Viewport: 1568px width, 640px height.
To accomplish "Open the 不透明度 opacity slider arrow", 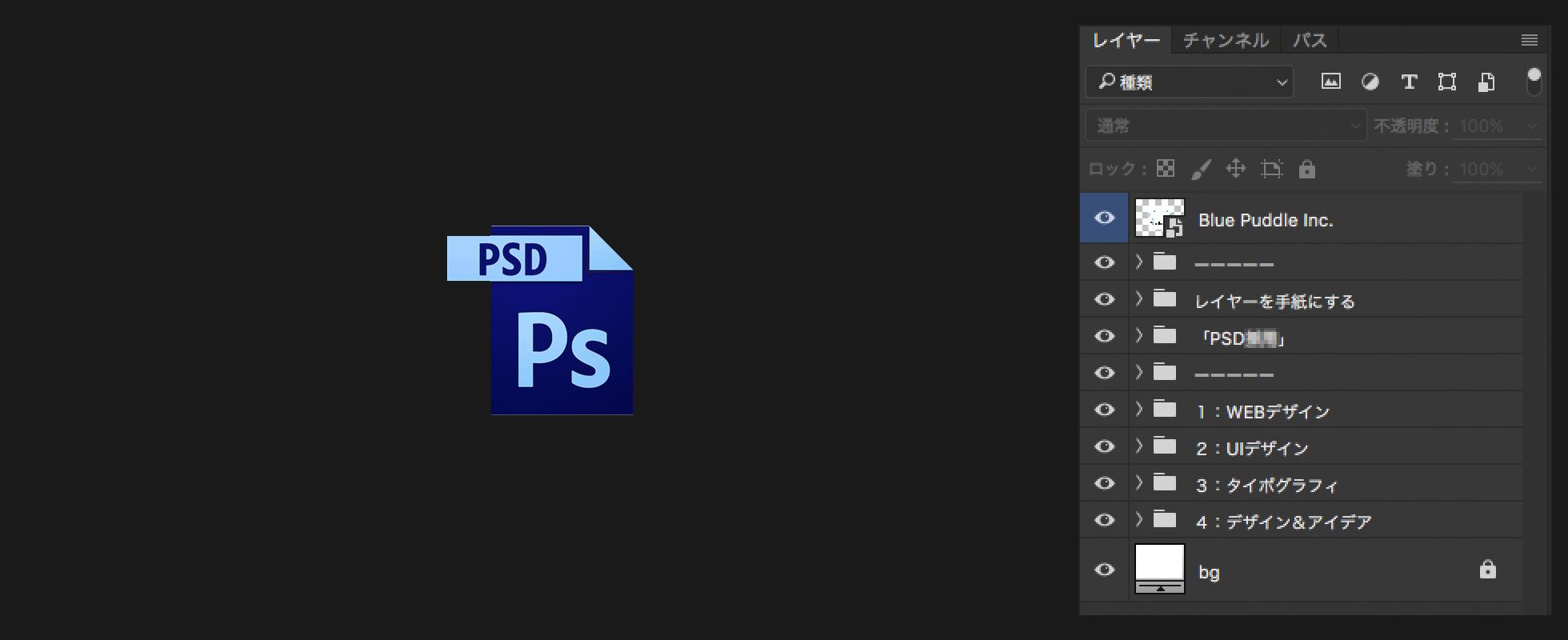I will [x=1530, y=126].
